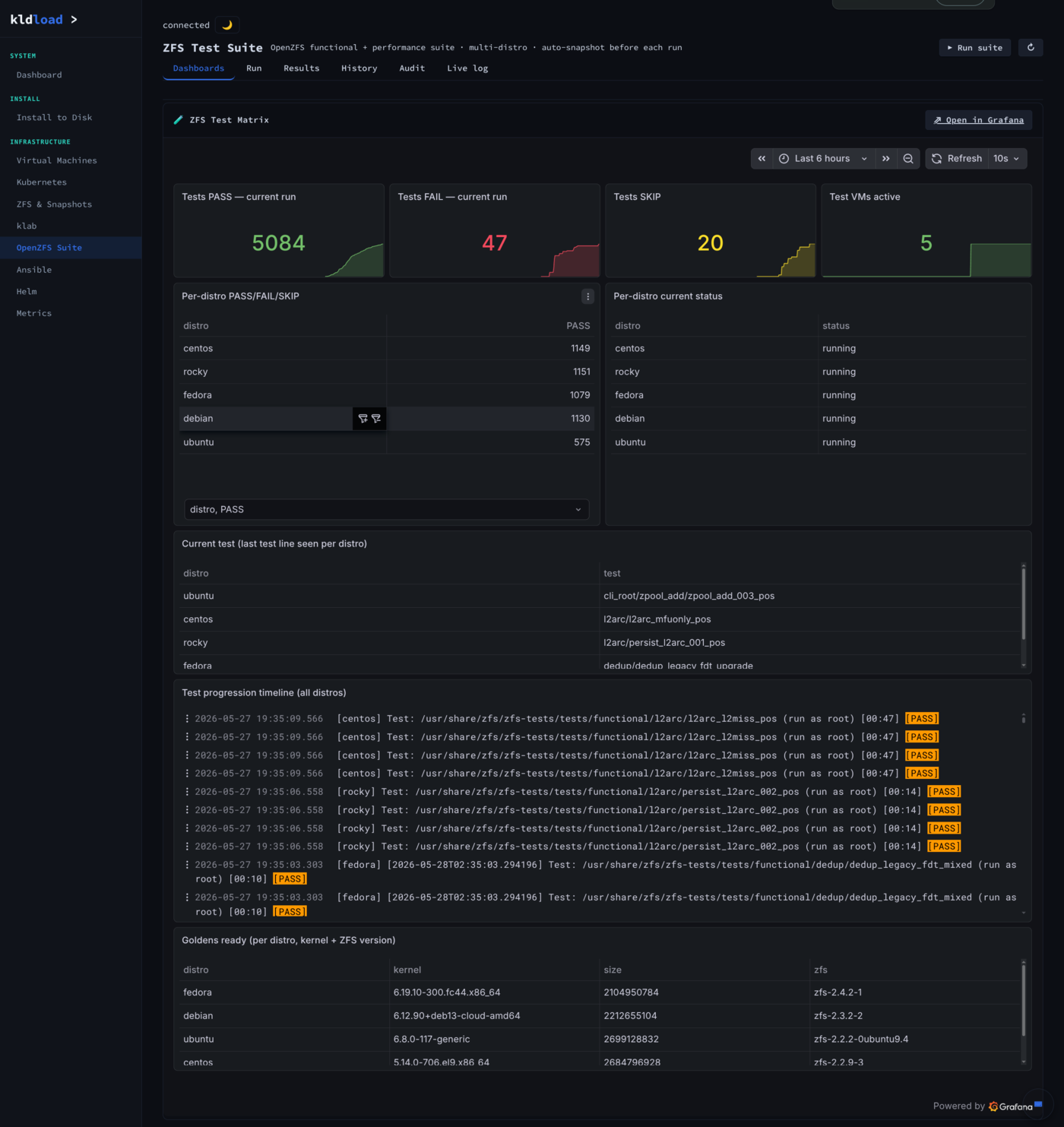Click the pencil icon beside ZFS Test Matrix
1064x1127 pixels.
tap(179, 120)
